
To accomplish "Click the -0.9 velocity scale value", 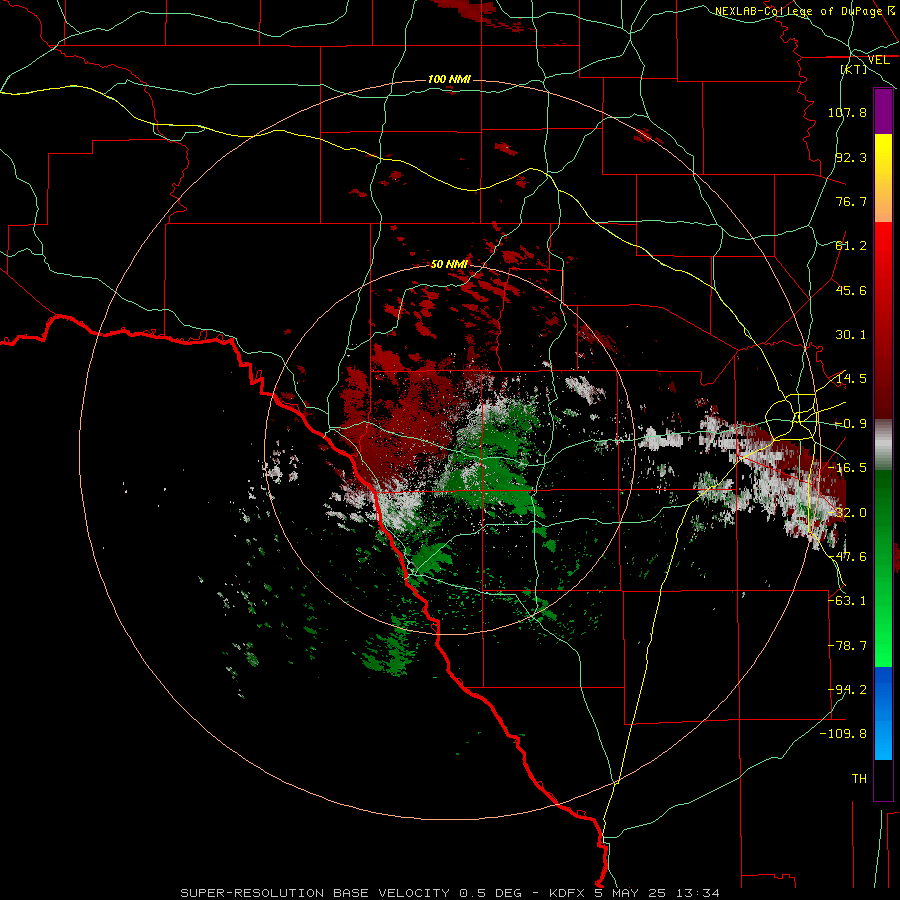I will coord(851,424).
